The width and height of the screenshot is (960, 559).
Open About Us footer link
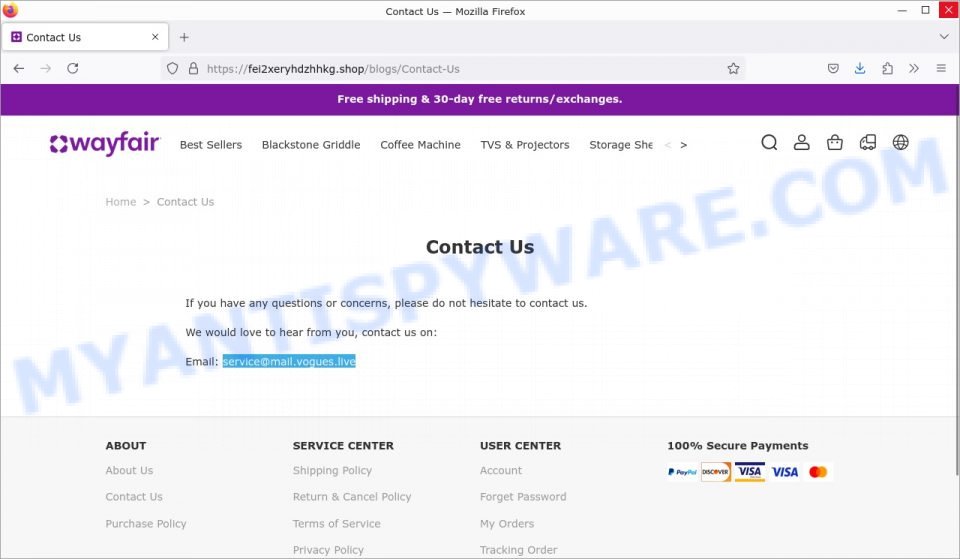point(129,470)
